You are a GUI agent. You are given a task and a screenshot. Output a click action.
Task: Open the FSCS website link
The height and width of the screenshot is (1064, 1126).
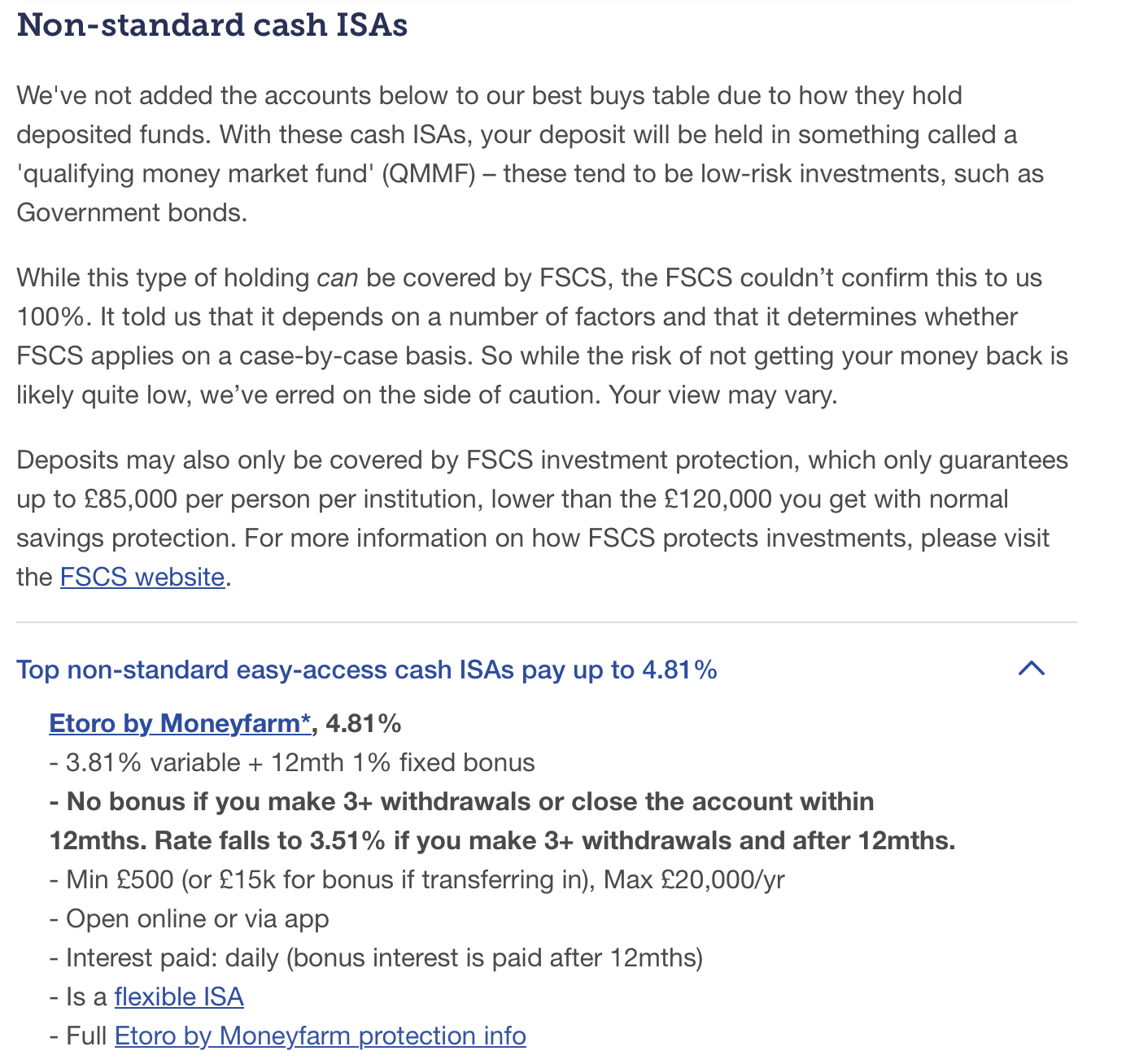tap(142, 577)
